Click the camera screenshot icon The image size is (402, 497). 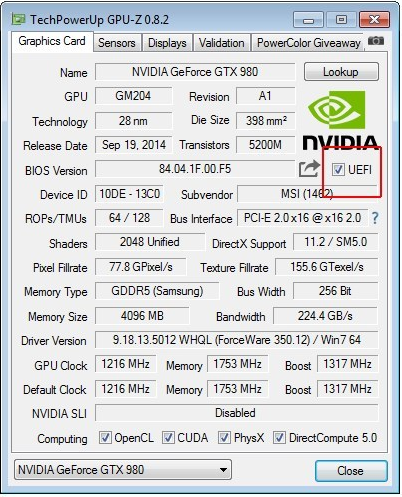click(376, 41)
